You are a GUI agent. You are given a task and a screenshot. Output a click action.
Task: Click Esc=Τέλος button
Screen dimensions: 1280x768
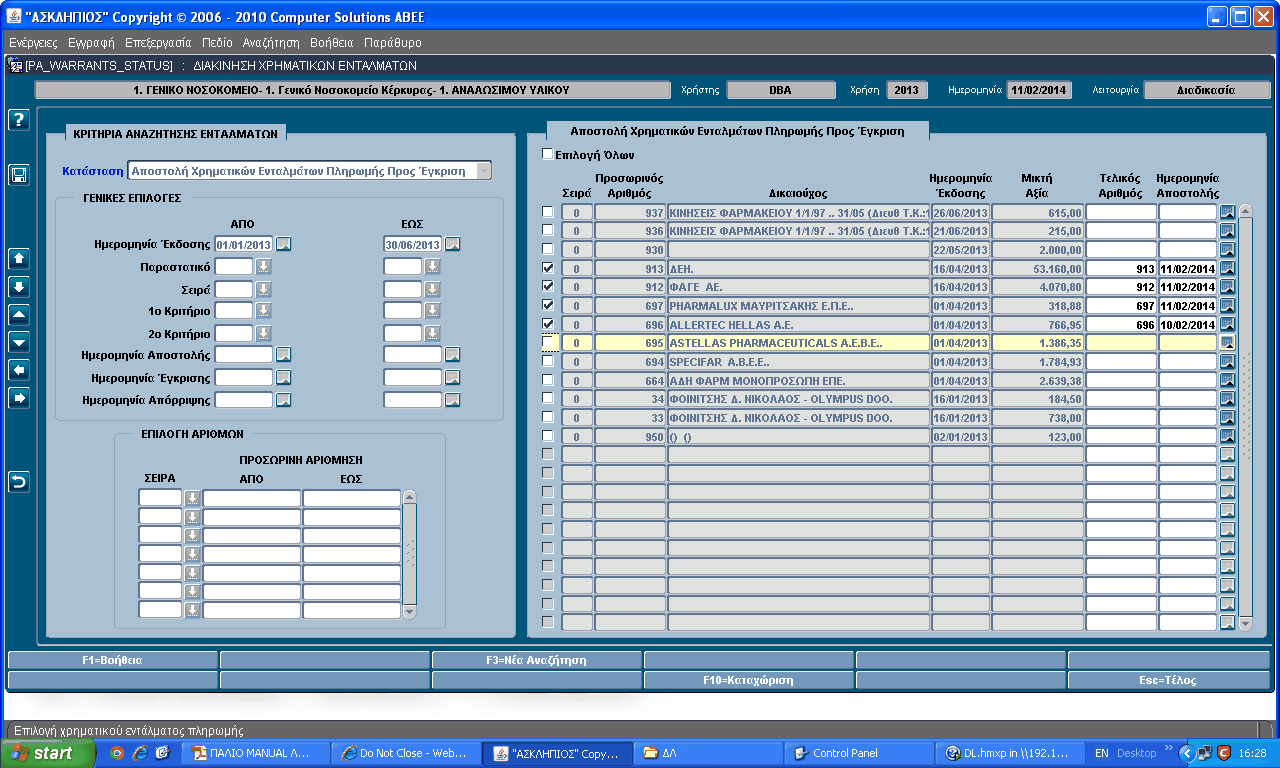click(x=1168, y=680)
